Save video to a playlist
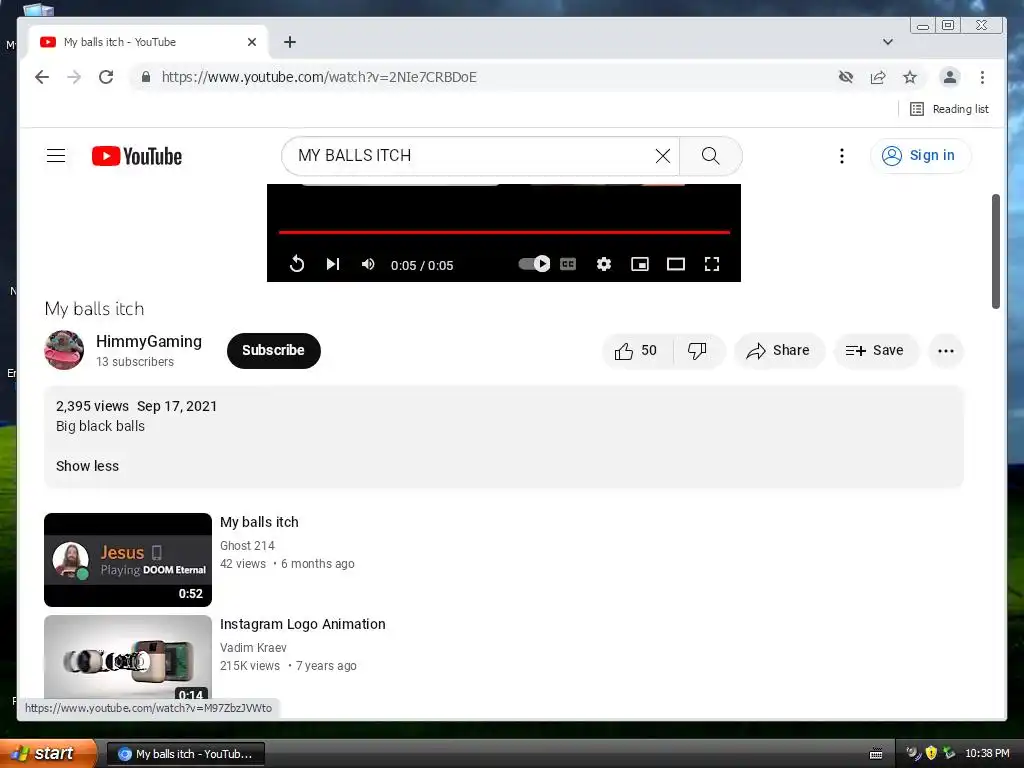 [875, 351]
